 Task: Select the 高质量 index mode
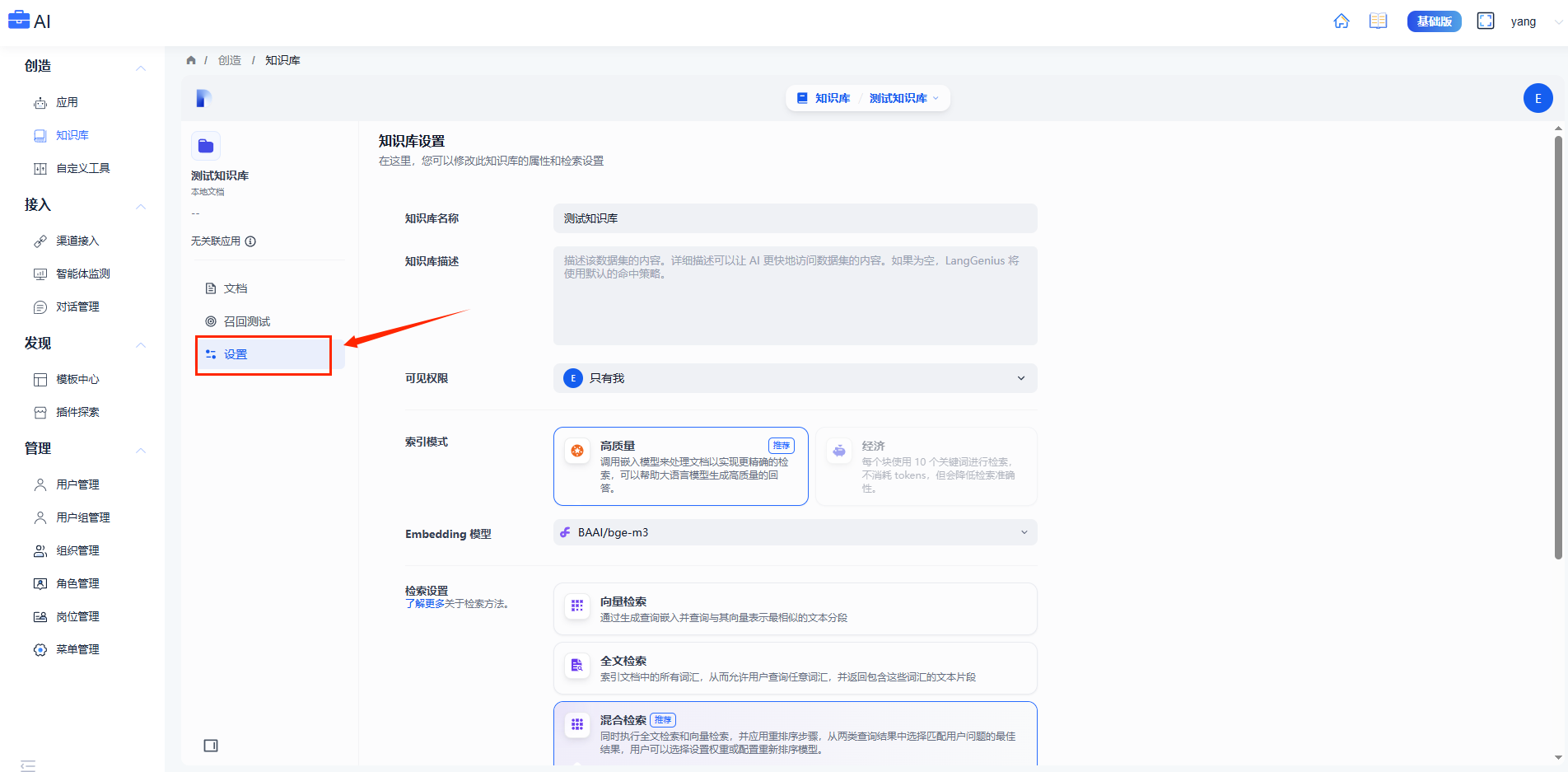[x=680, y=466]
